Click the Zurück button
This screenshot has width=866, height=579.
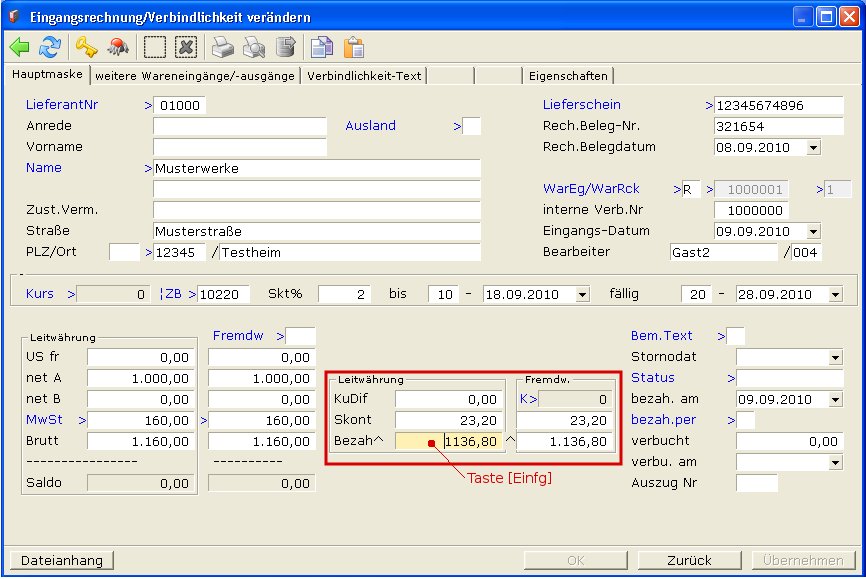(x=690, y=560)
